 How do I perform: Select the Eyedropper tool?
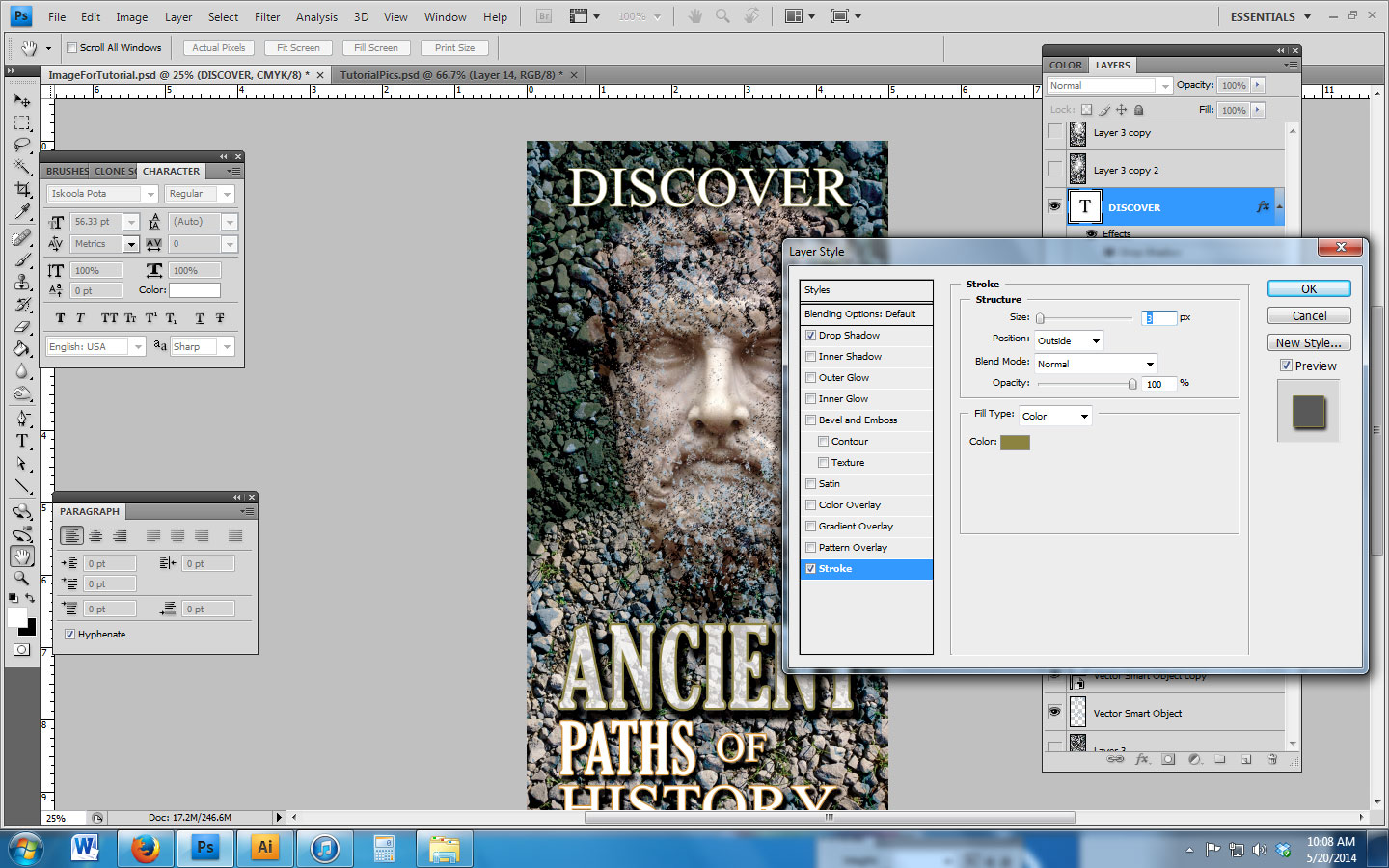click(x=22, y=212)
